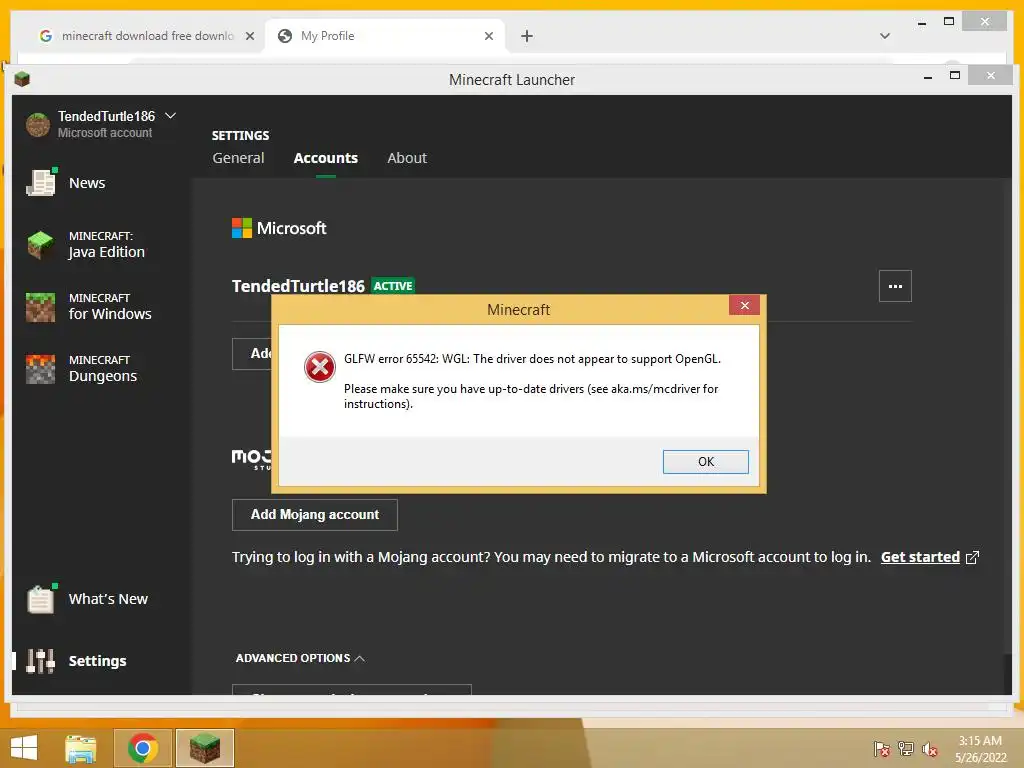Click the ACTIVE badge next to TendedTurtle186

pos(392,286)
